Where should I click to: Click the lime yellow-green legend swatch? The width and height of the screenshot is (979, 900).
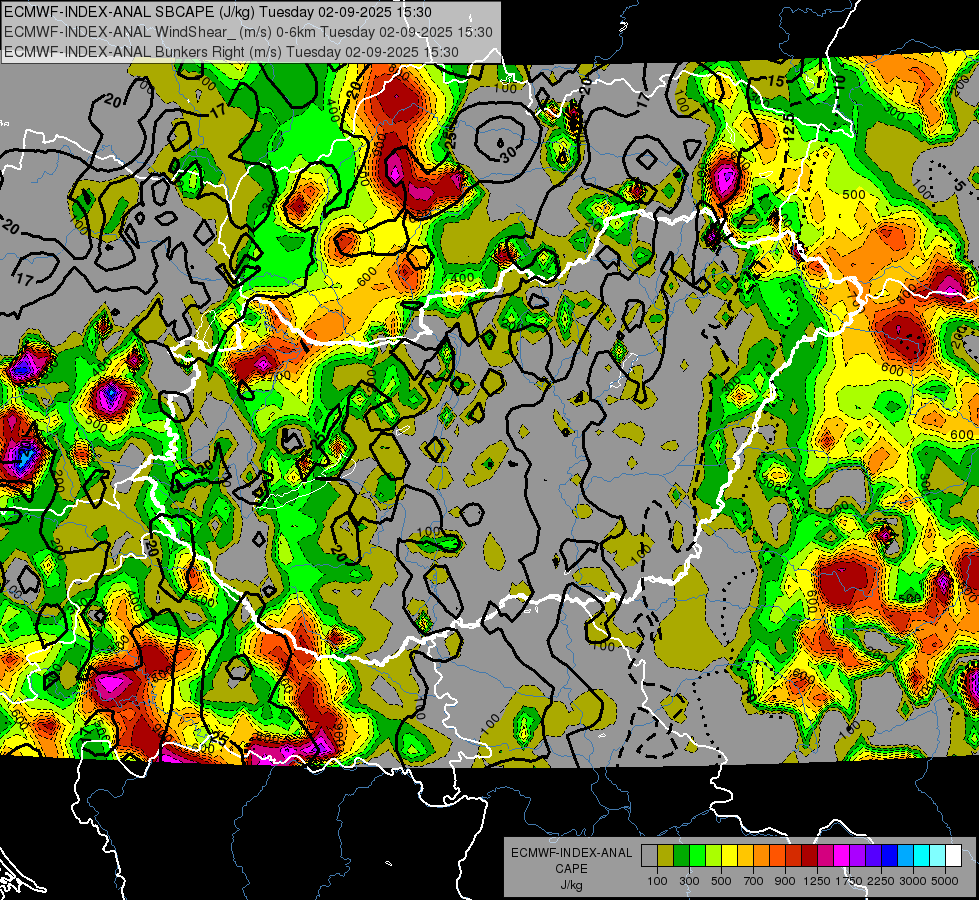tap(713, 855)
